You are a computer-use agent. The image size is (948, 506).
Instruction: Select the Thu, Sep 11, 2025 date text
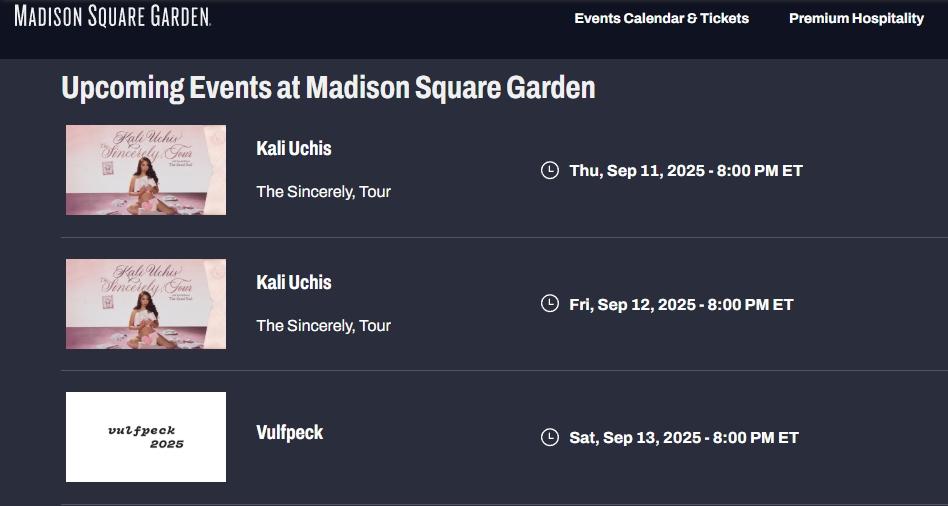(686, 170)
